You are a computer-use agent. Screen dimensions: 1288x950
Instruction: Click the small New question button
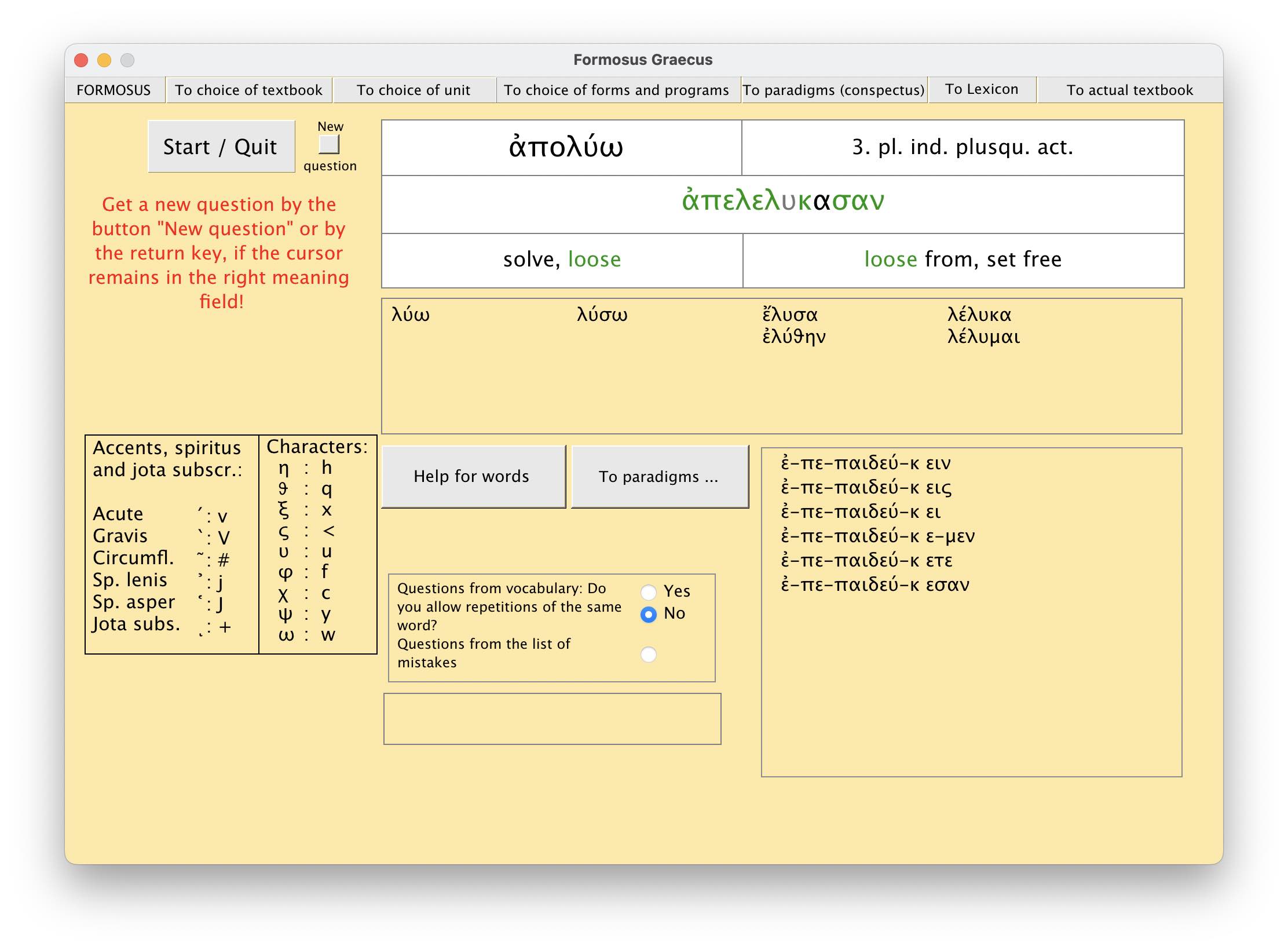329,144
